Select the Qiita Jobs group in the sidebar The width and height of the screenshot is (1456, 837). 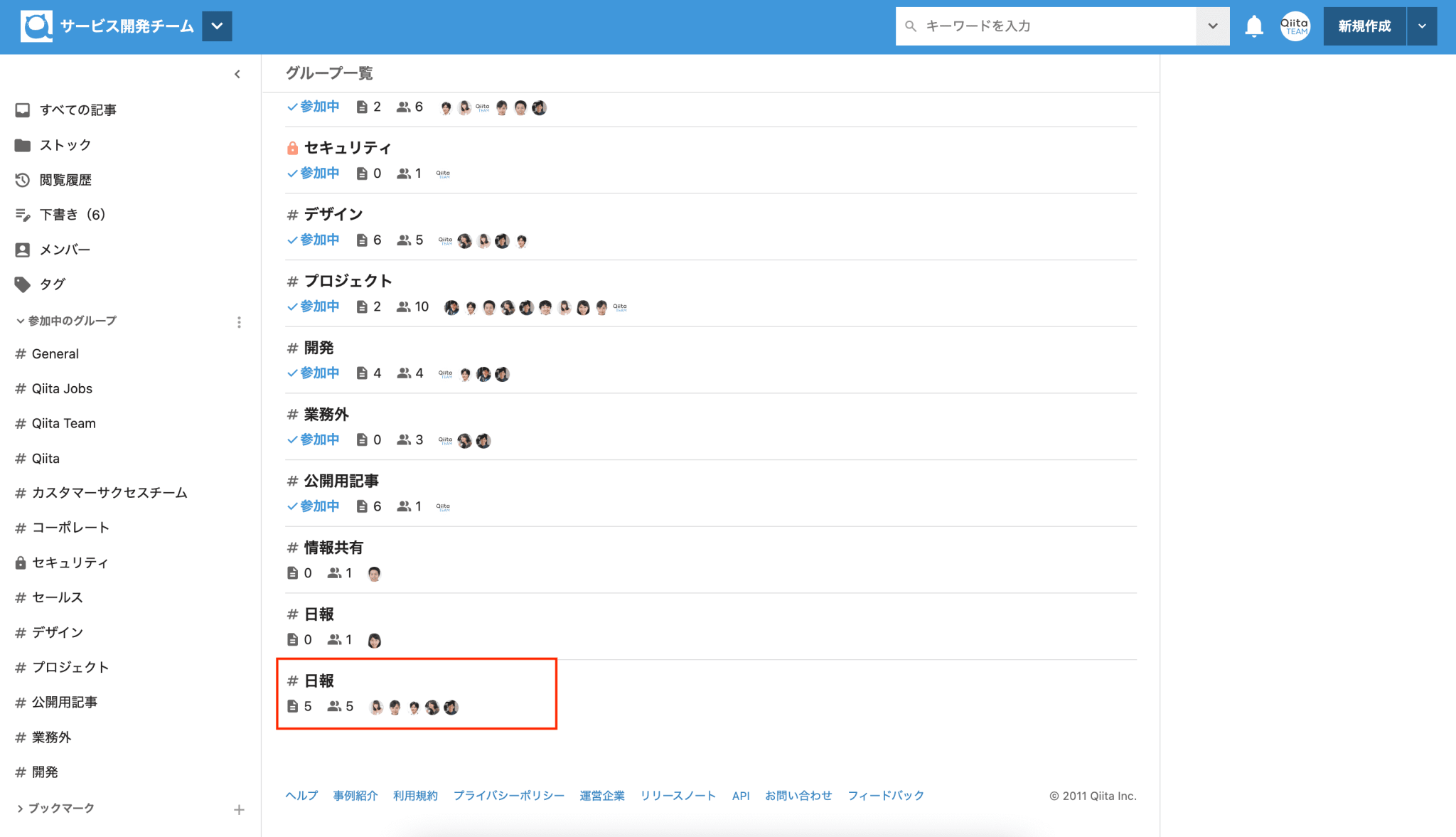62,389
